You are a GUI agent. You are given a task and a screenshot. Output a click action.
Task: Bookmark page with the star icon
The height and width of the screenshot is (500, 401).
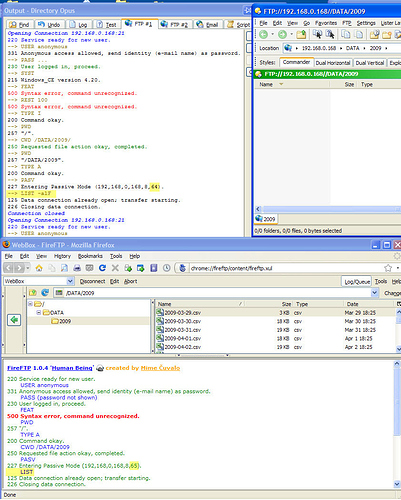[x=388, y=268]
